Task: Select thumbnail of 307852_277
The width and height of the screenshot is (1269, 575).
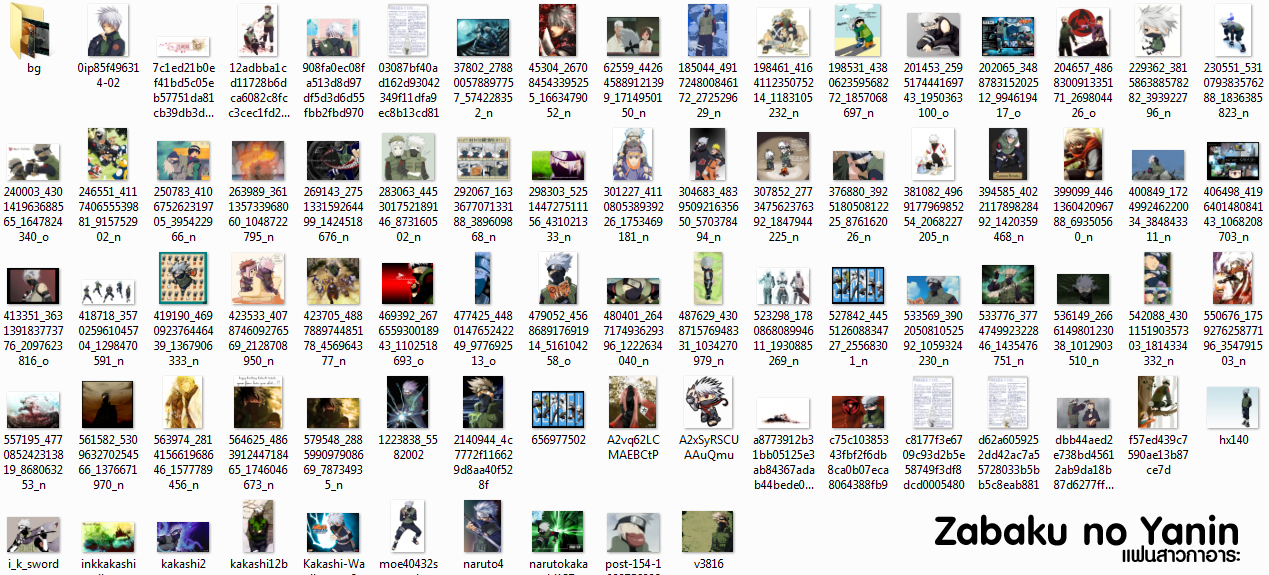Action: click(x=783, y=158)
